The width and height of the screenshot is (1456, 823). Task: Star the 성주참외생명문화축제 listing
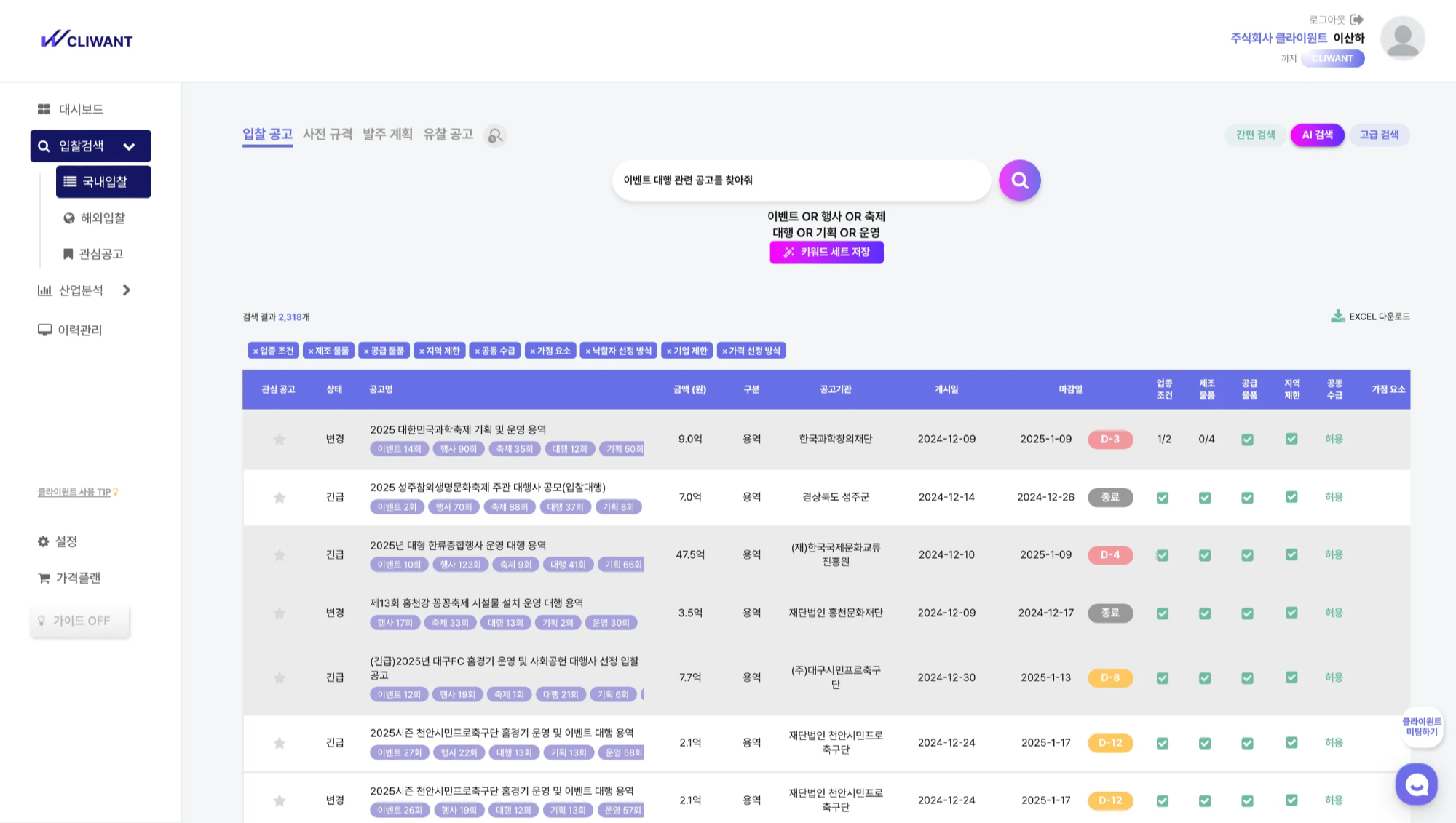coord(279,498)
